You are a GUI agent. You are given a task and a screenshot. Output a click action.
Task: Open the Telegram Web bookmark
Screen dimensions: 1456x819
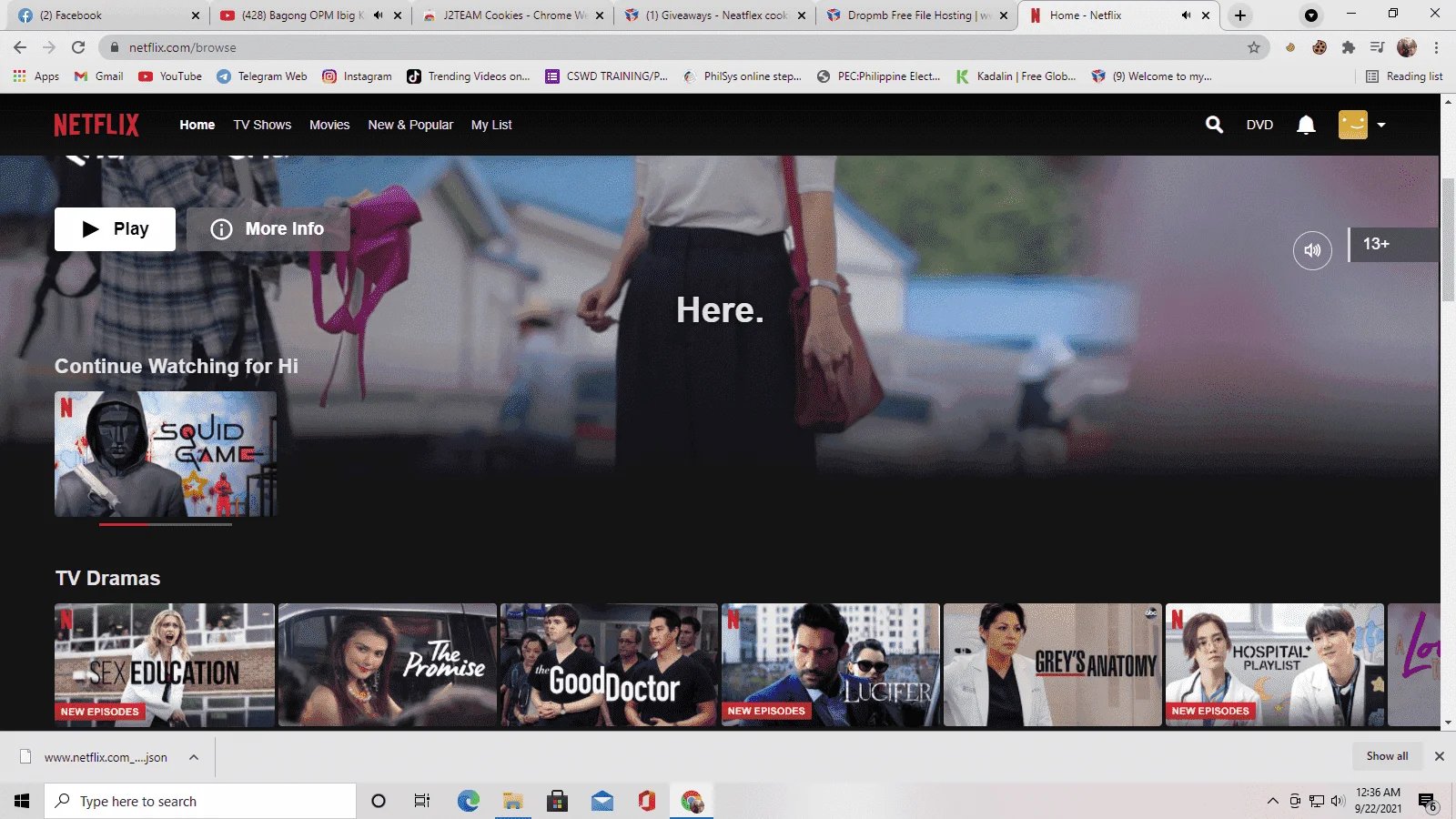pos(262,76)
